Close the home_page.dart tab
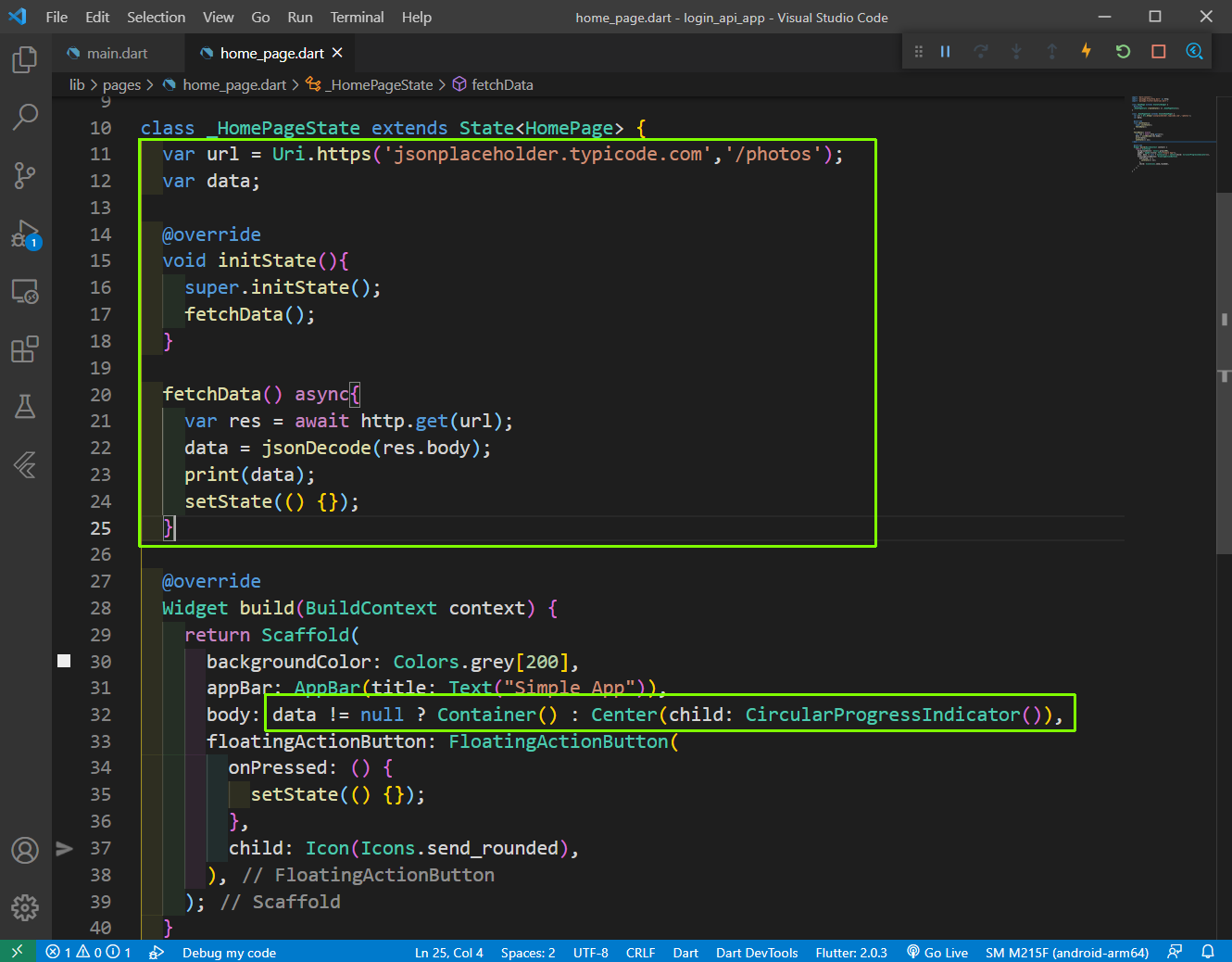This screenshot has width=1232, height=962. click(x=337, y=53)
